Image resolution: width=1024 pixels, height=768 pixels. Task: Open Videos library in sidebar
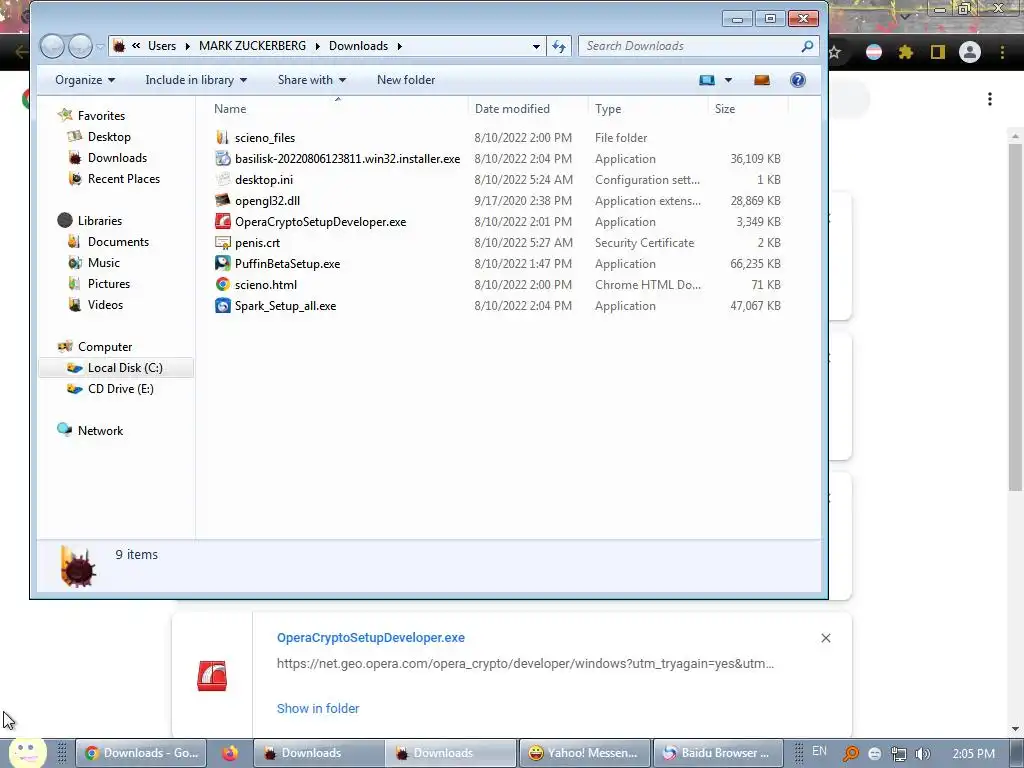coord(105,304)
